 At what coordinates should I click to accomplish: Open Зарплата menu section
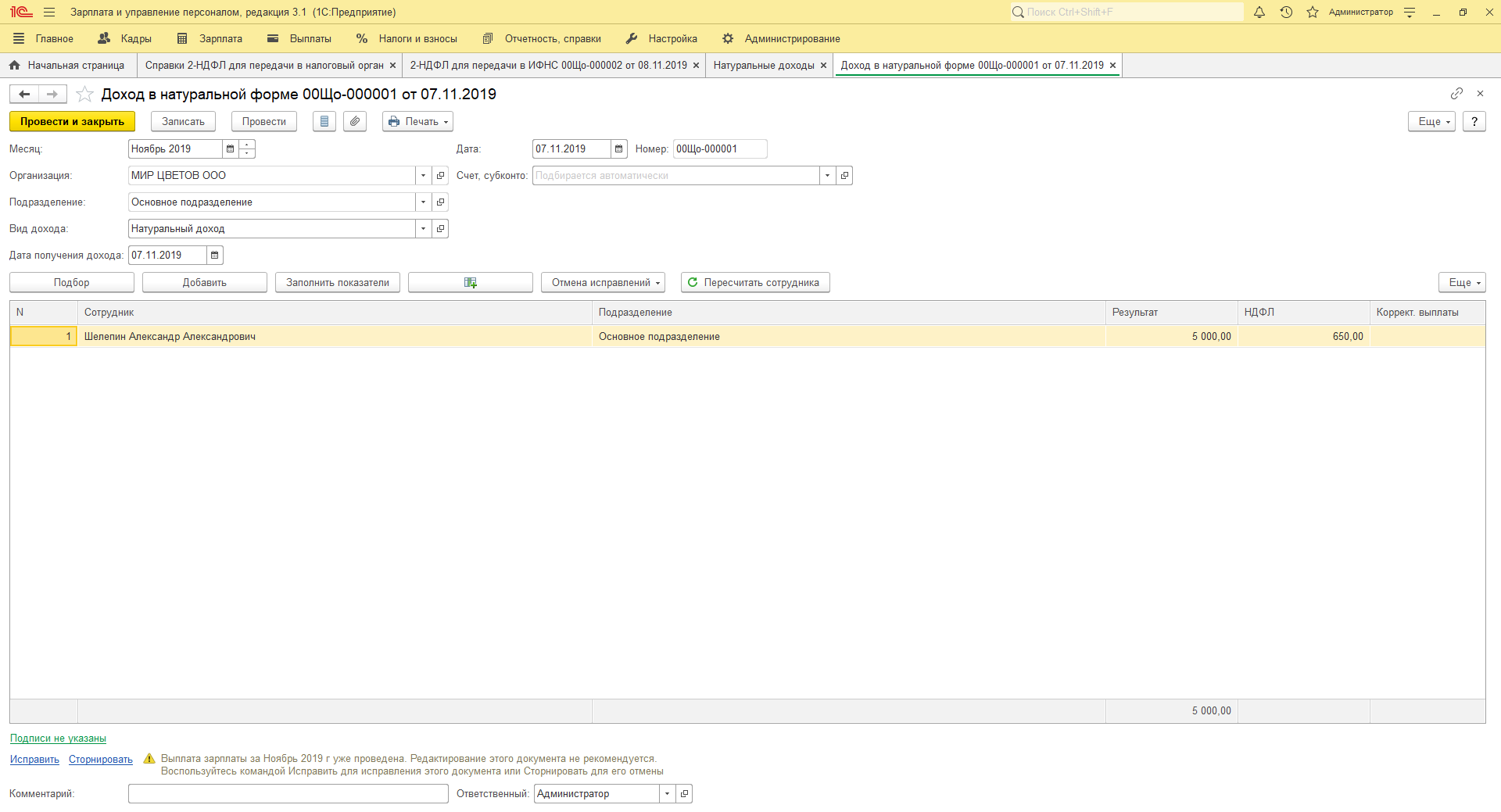(210, 38)
